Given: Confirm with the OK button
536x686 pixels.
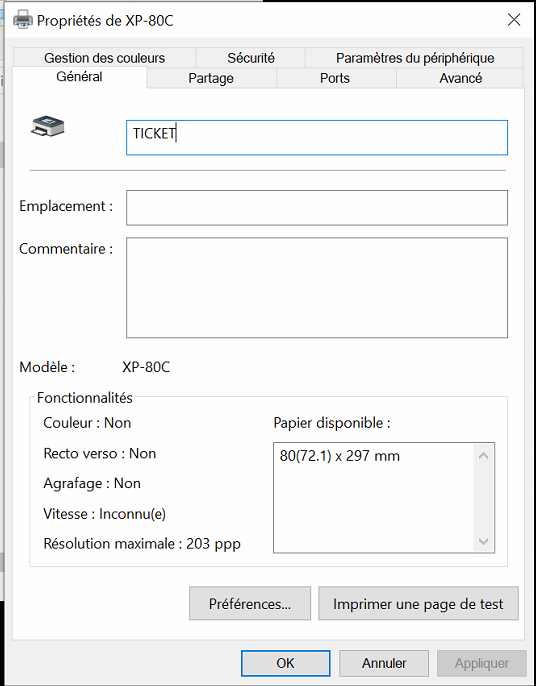Looking at the screenshot, I should pyautogui.click(x=285, y=663).
